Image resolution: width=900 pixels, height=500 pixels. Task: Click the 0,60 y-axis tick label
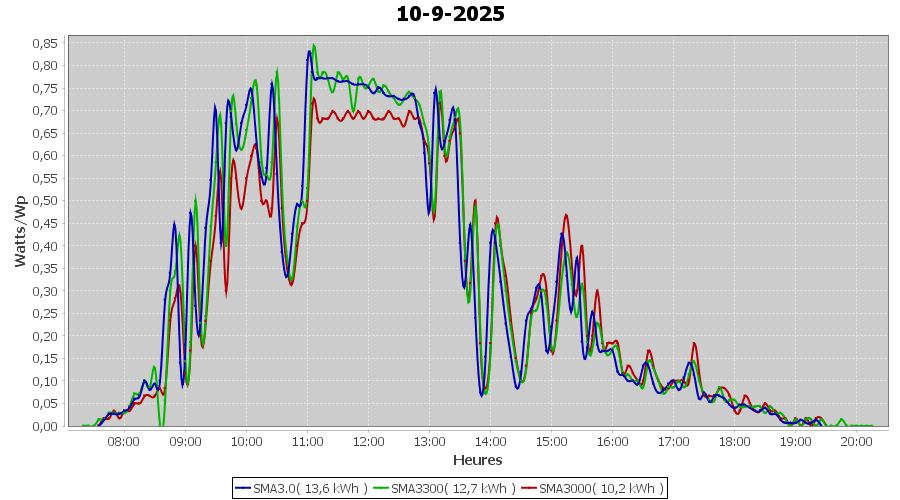coord(45,156)
